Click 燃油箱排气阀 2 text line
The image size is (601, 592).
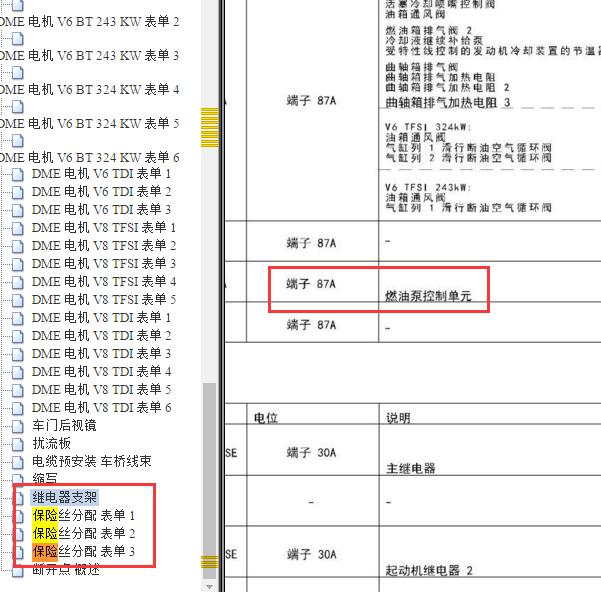(429, 30)
